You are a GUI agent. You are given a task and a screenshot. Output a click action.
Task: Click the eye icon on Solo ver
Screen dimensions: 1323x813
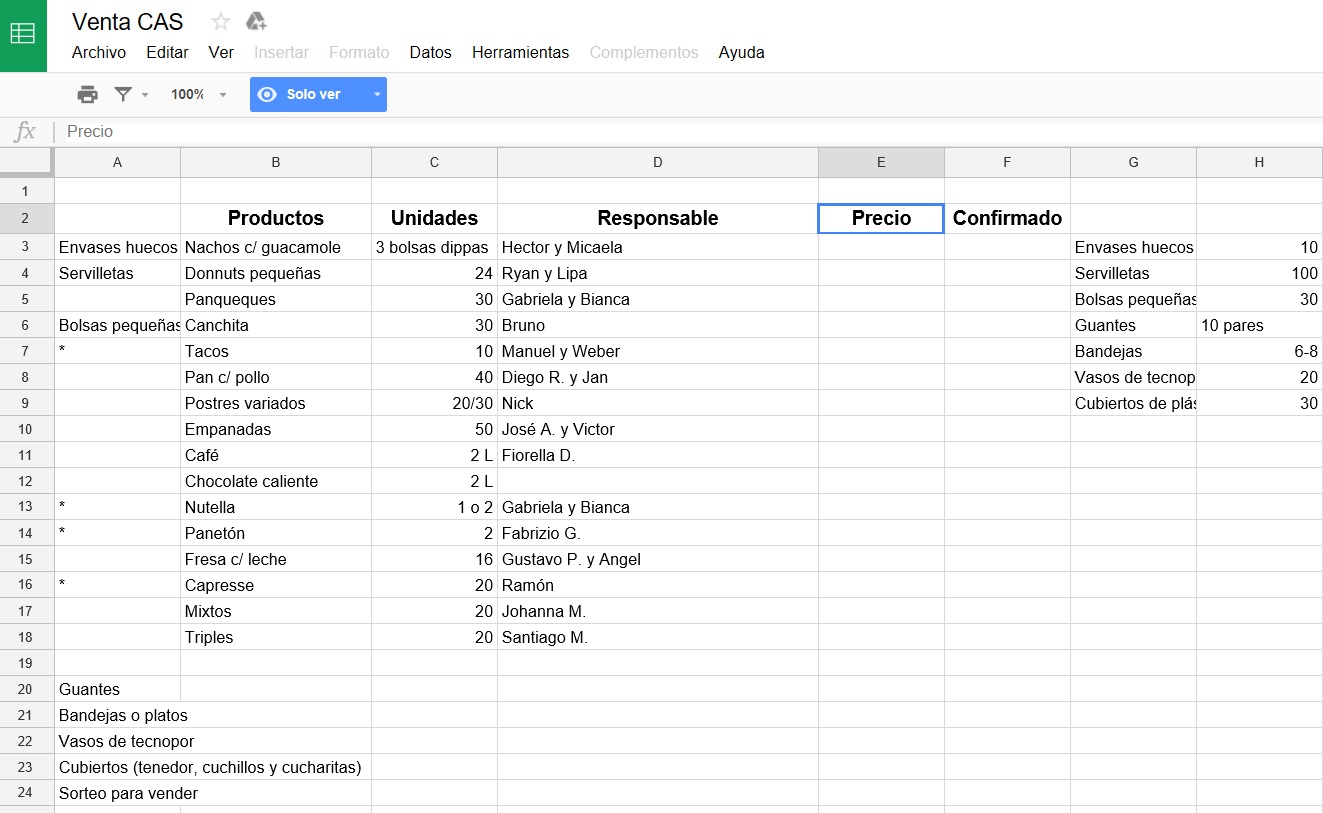(x=267, y=95)
